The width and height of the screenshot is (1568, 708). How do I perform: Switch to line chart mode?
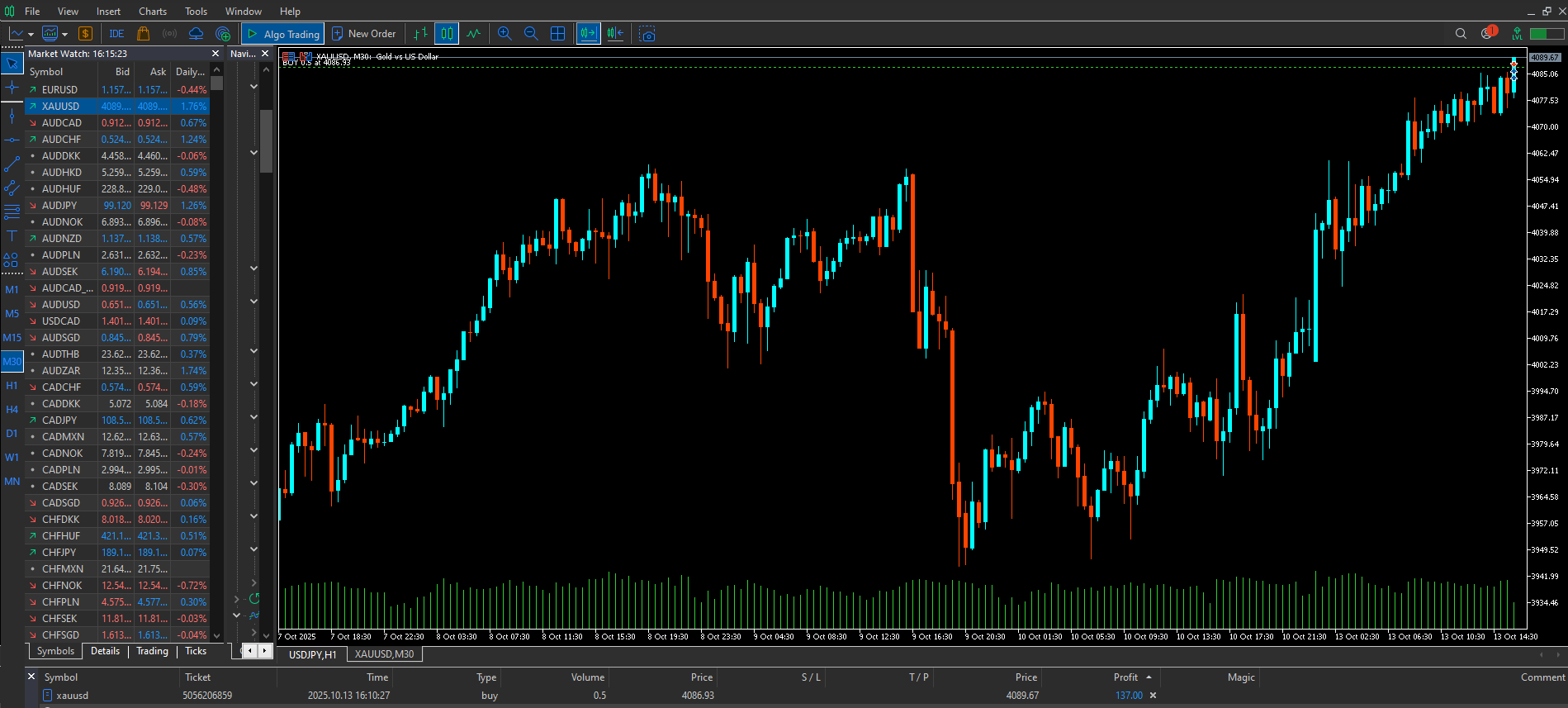[473, 34]
